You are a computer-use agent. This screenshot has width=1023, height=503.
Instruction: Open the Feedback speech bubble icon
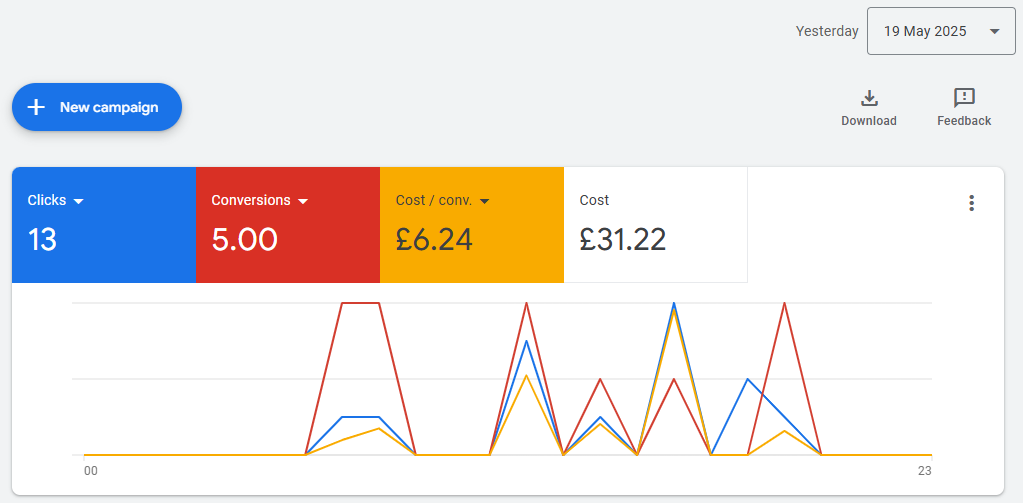tap(964, 99)
